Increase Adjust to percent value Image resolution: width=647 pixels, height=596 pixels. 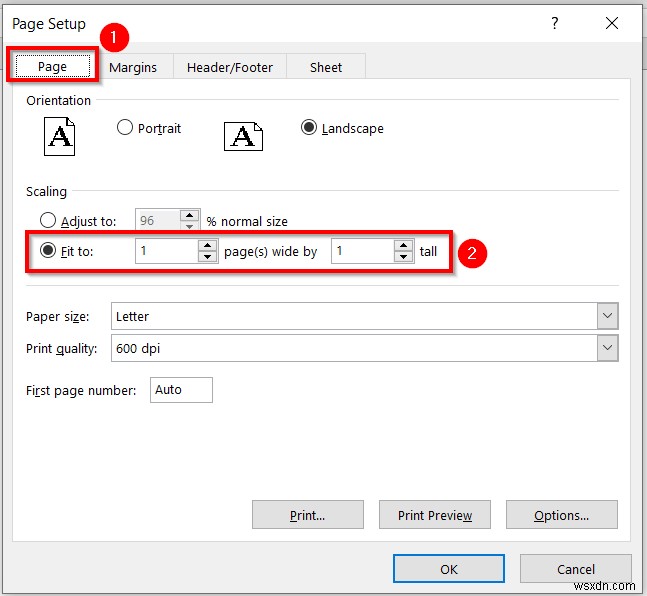click(x=189, y=215)
